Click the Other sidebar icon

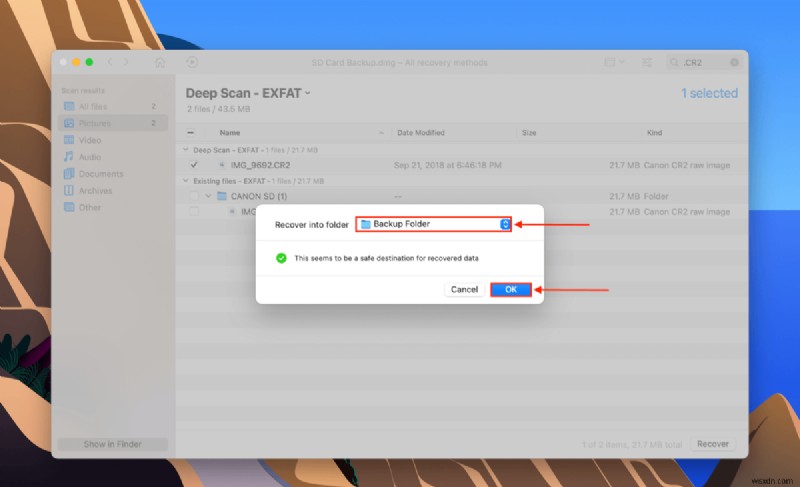[x=69, y=207]
